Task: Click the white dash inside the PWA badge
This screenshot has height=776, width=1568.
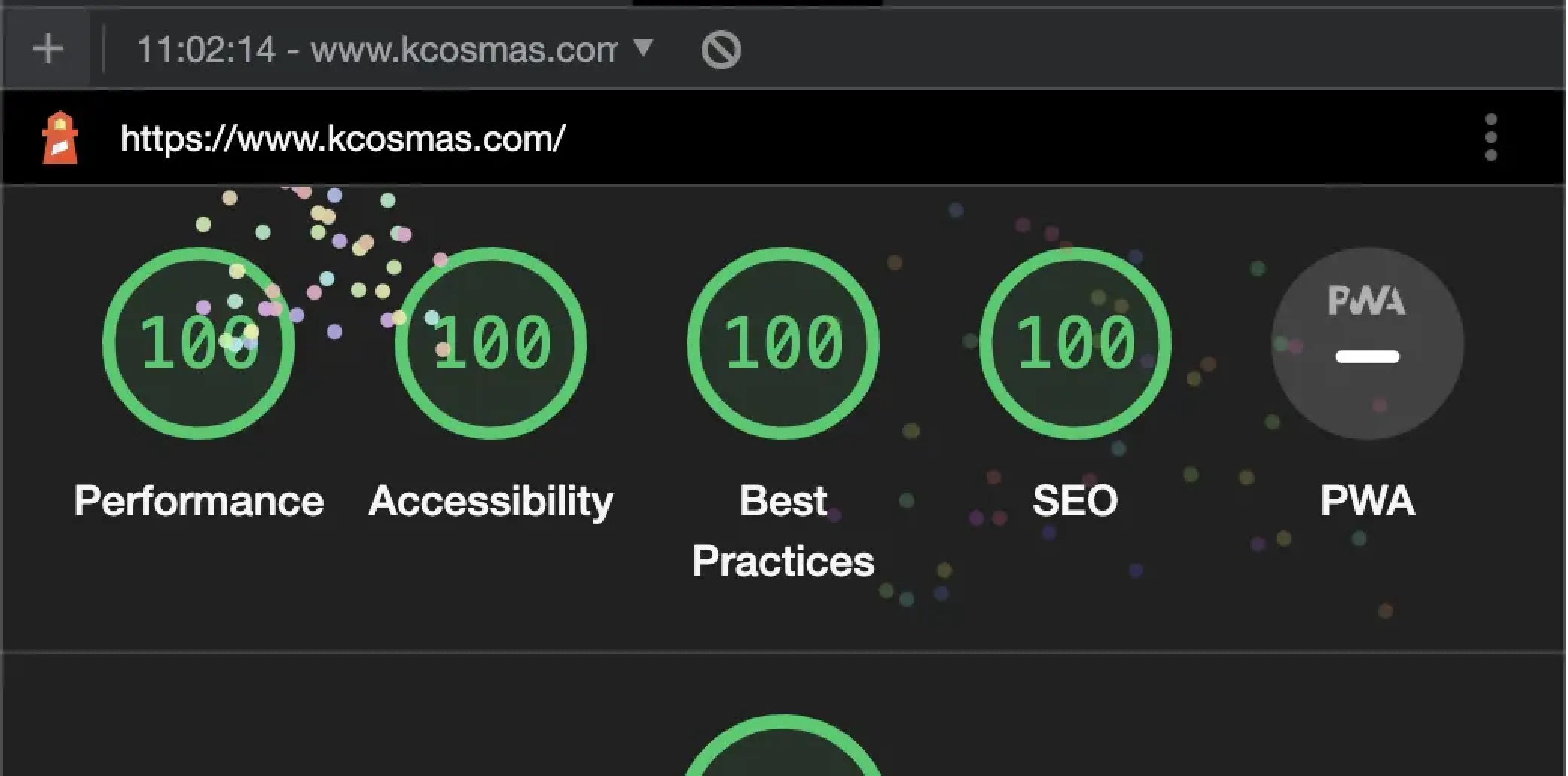Action: coord(1367,356)
